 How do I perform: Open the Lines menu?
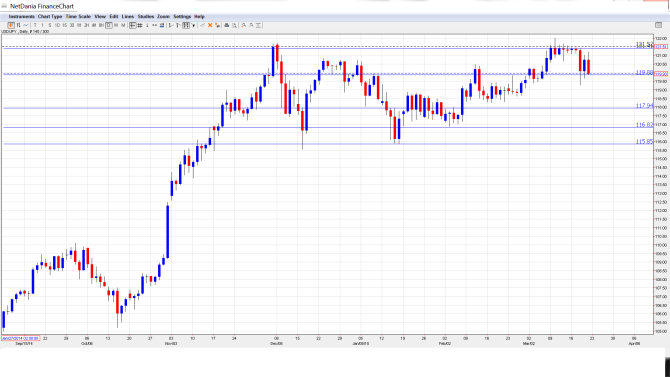(128, 16)
